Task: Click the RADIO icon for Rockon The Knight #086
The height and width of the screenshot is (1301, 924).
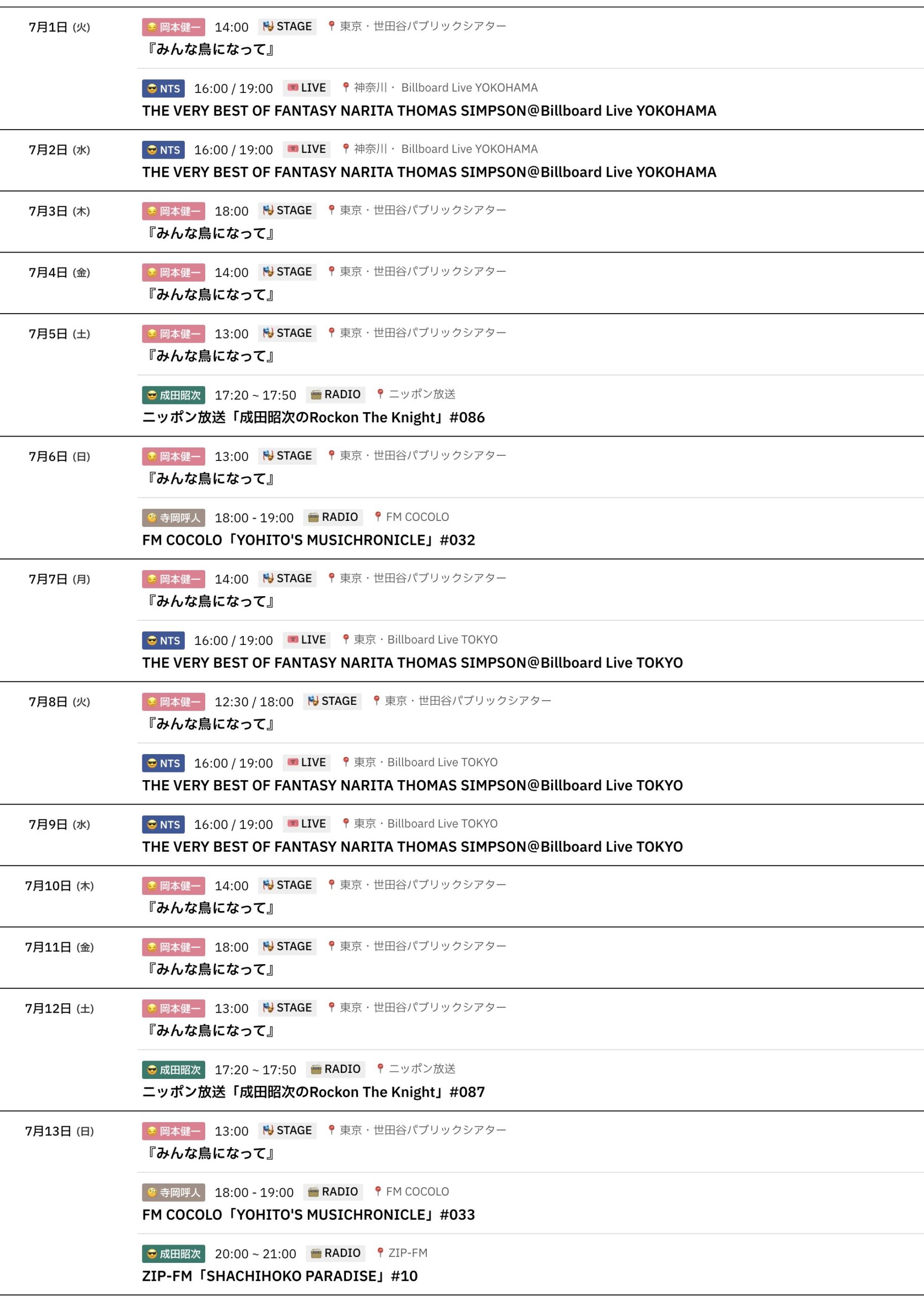Action: pyautogui.click(x=316, y=394)
